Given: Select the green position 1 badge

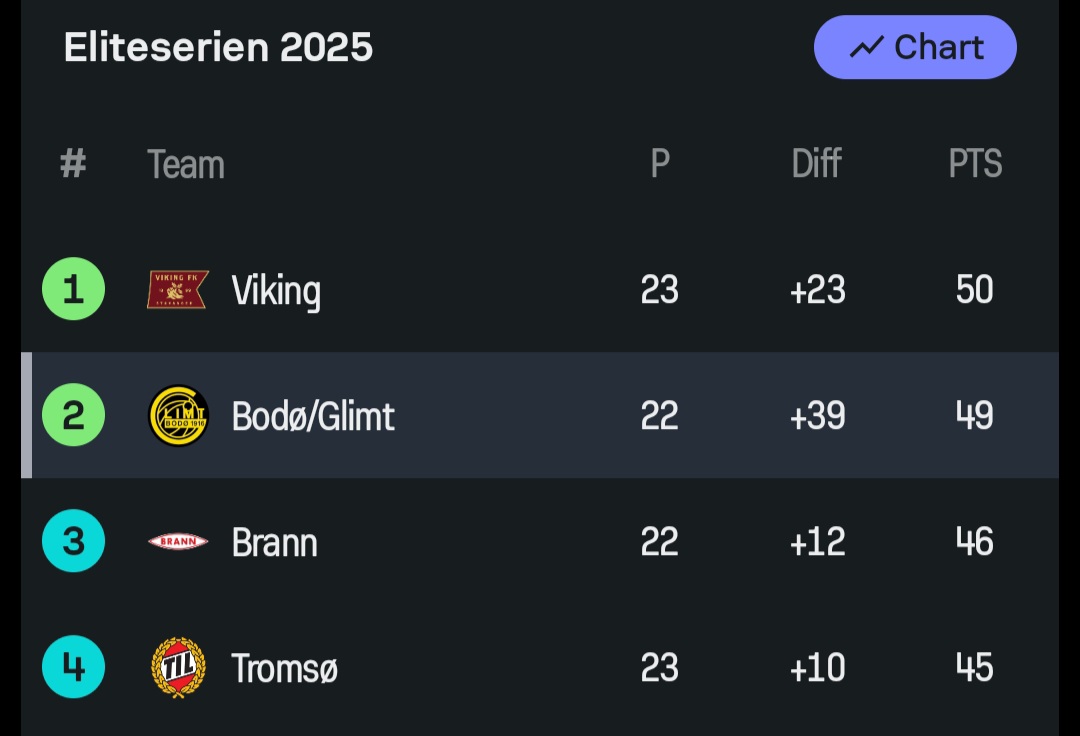Looking at the screenshot, I should pyautogui.click(x=73, y=289).
